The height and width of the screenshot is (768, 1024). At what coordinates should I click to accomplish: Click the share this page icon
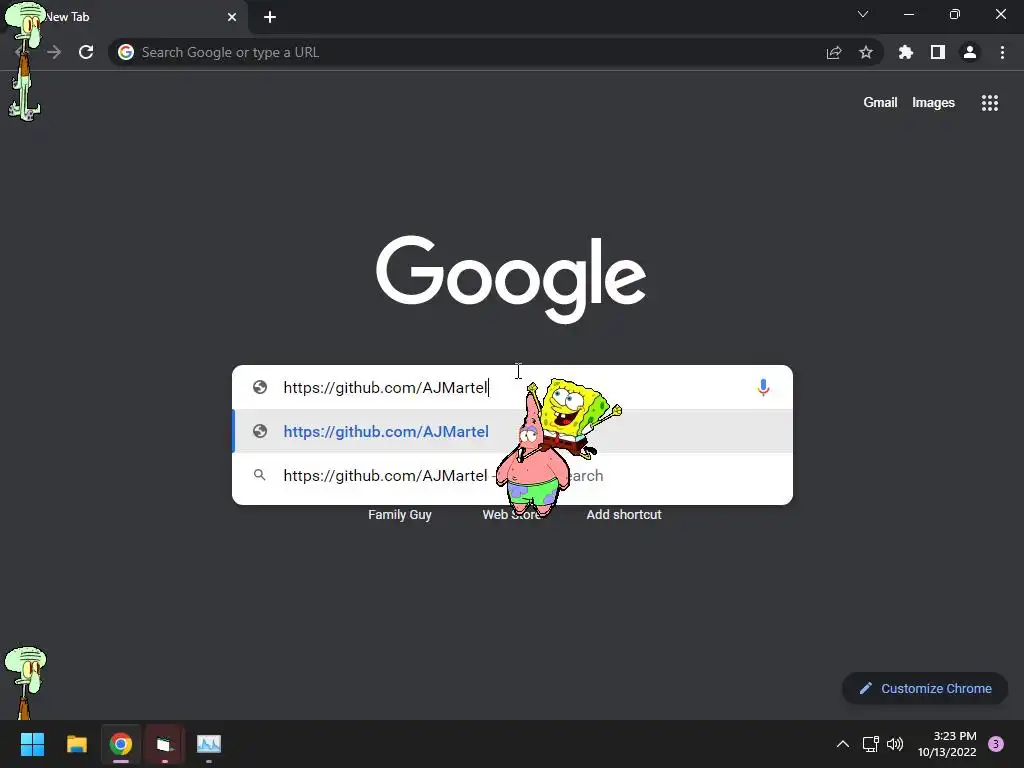click(x=834, y=52)
